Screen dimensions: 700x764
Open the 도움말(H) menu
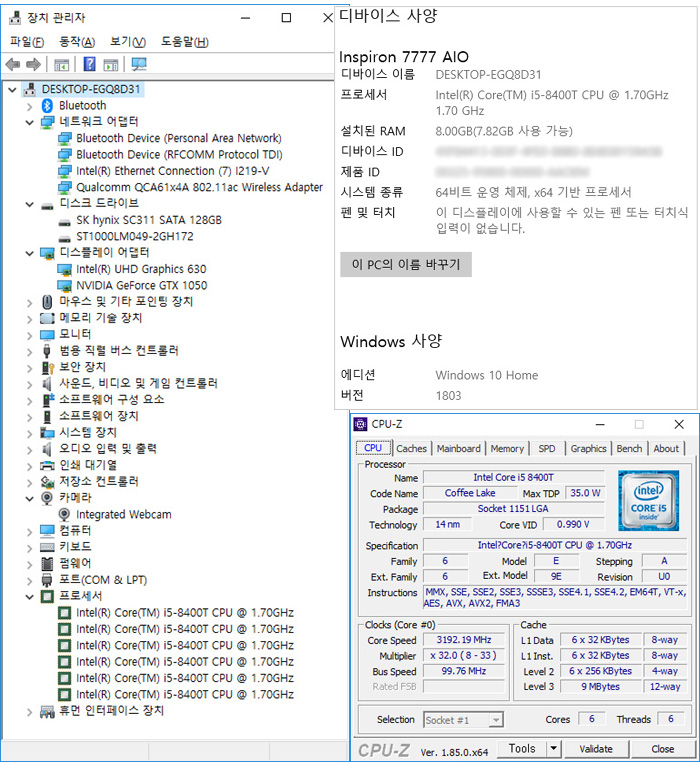point(185,42)
